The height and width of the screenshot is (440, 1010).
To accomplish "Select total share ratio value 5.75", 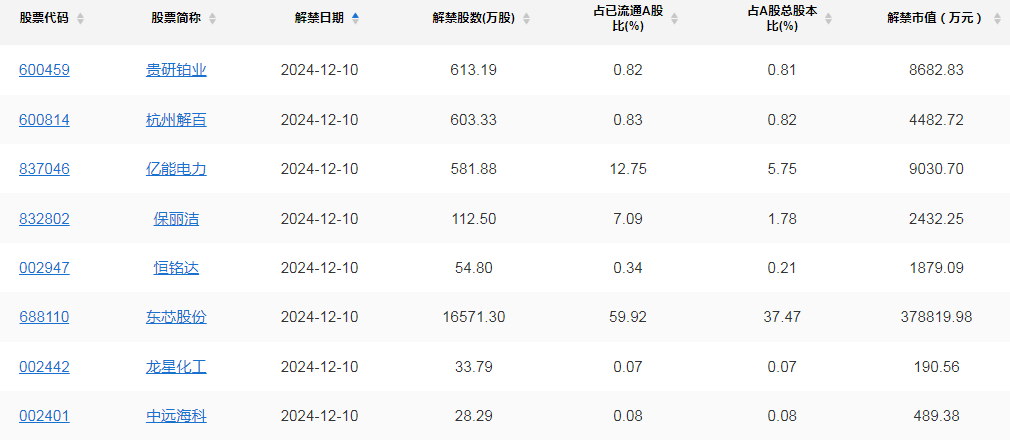I will tap(782, 169).
